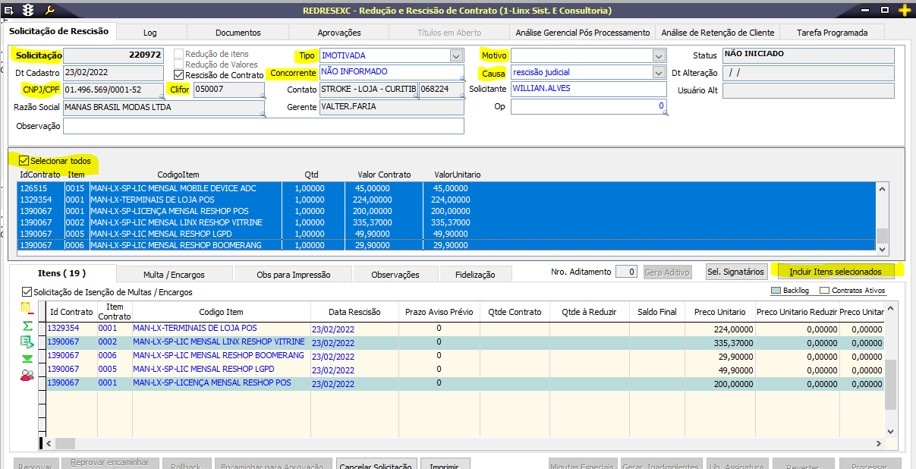Click the green down-arrow icon beside grid
This screenshot has height=469, width=916.
[26, 358]
